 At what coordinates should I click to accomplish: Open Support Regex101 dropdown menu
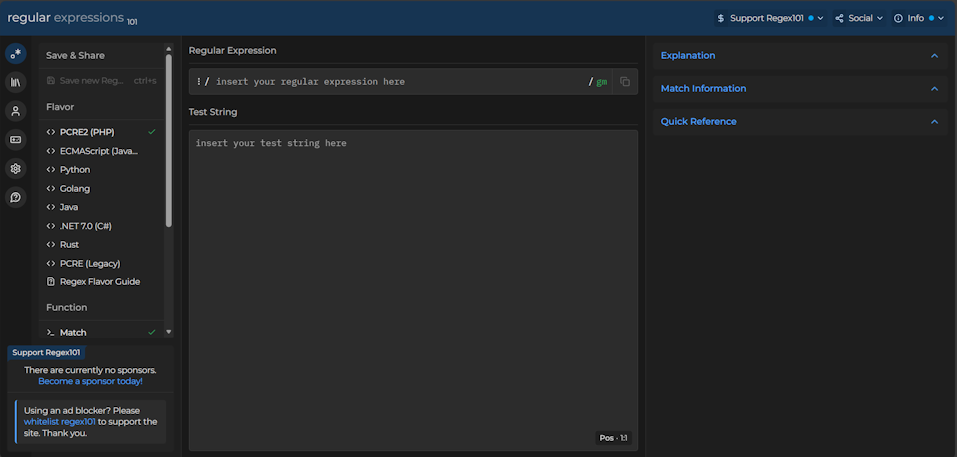coord(771,18)
